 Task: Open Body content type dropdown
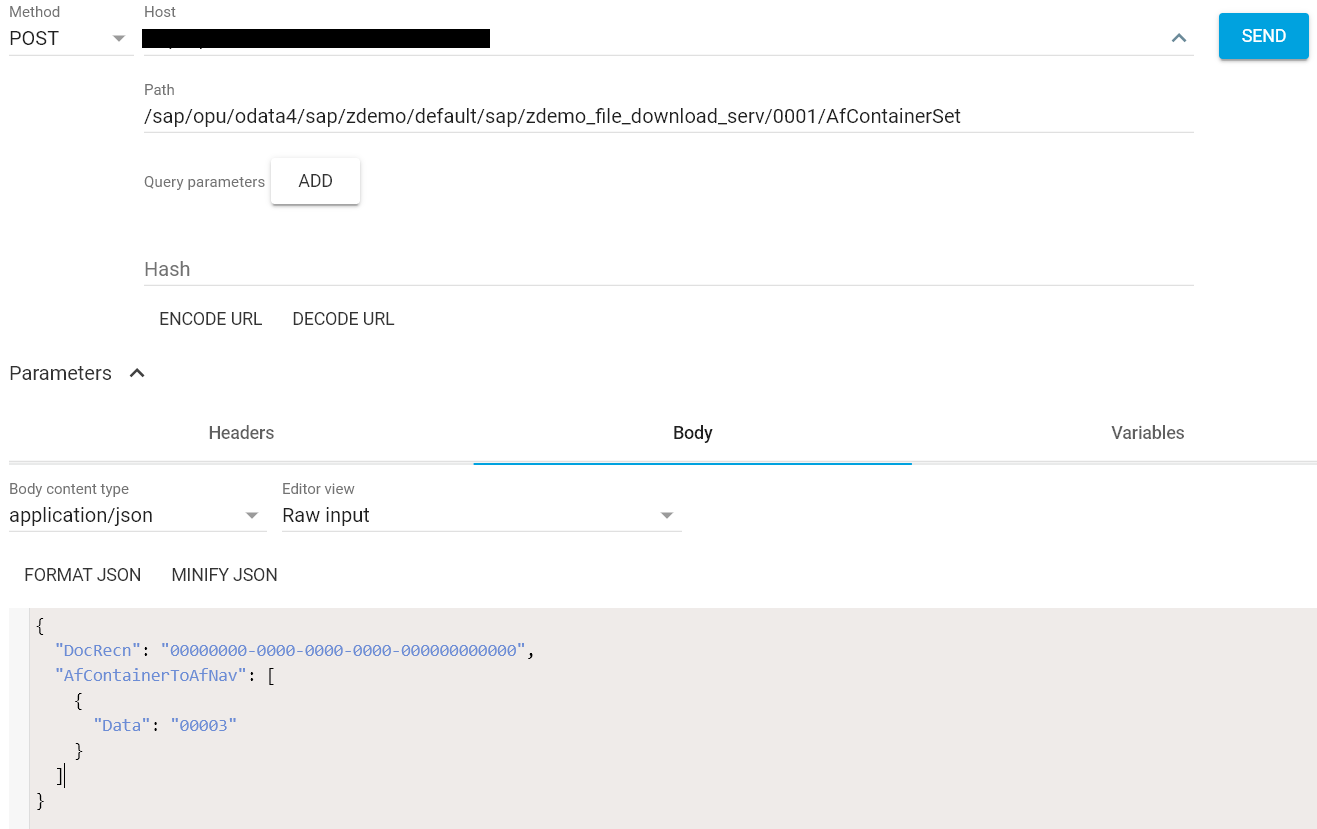pos(137,515)
